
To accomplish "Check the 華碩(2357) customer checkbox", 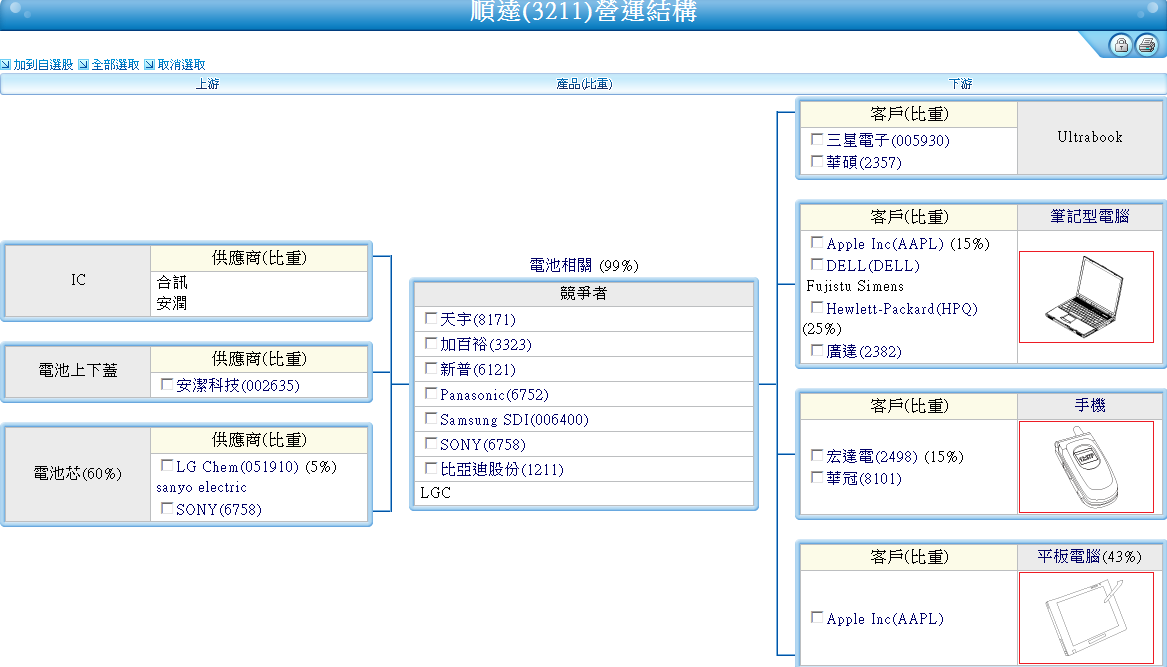I will pos(816,161).
